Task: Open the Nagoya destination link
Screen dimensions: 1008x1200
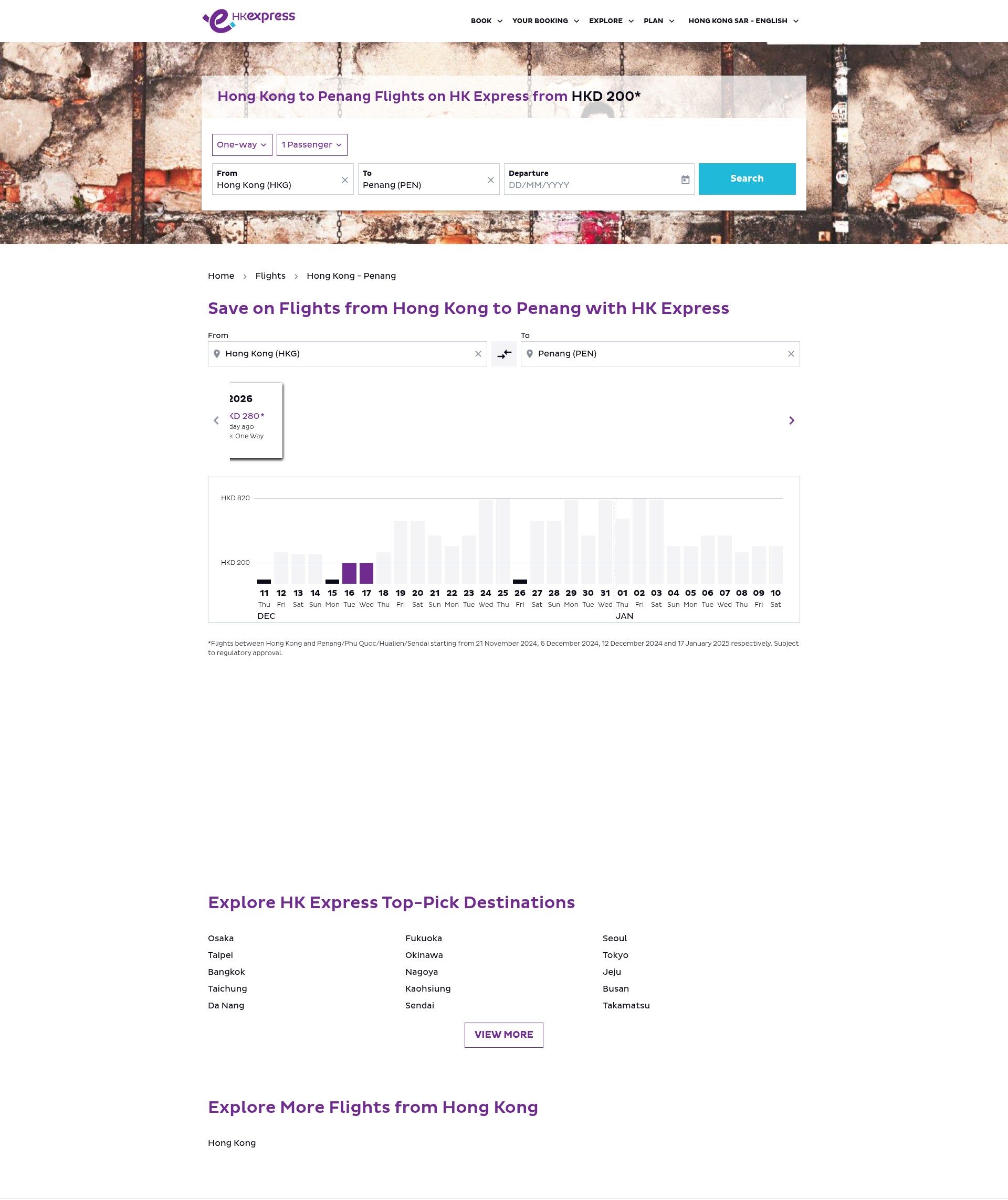Action: tap(422, 972)
